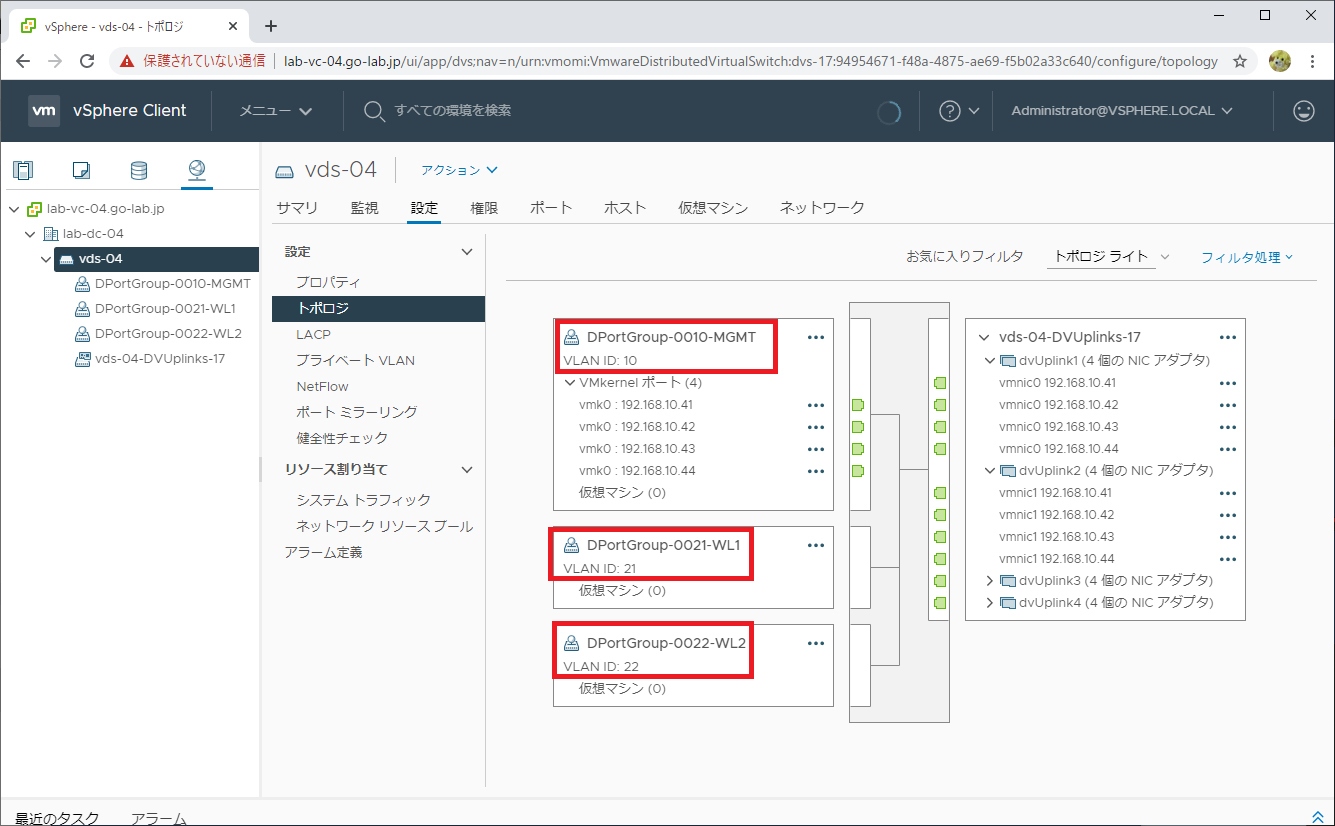
Task: Switch to the サマリ tab
Action: pyautogui.click(x=297, y=208)
